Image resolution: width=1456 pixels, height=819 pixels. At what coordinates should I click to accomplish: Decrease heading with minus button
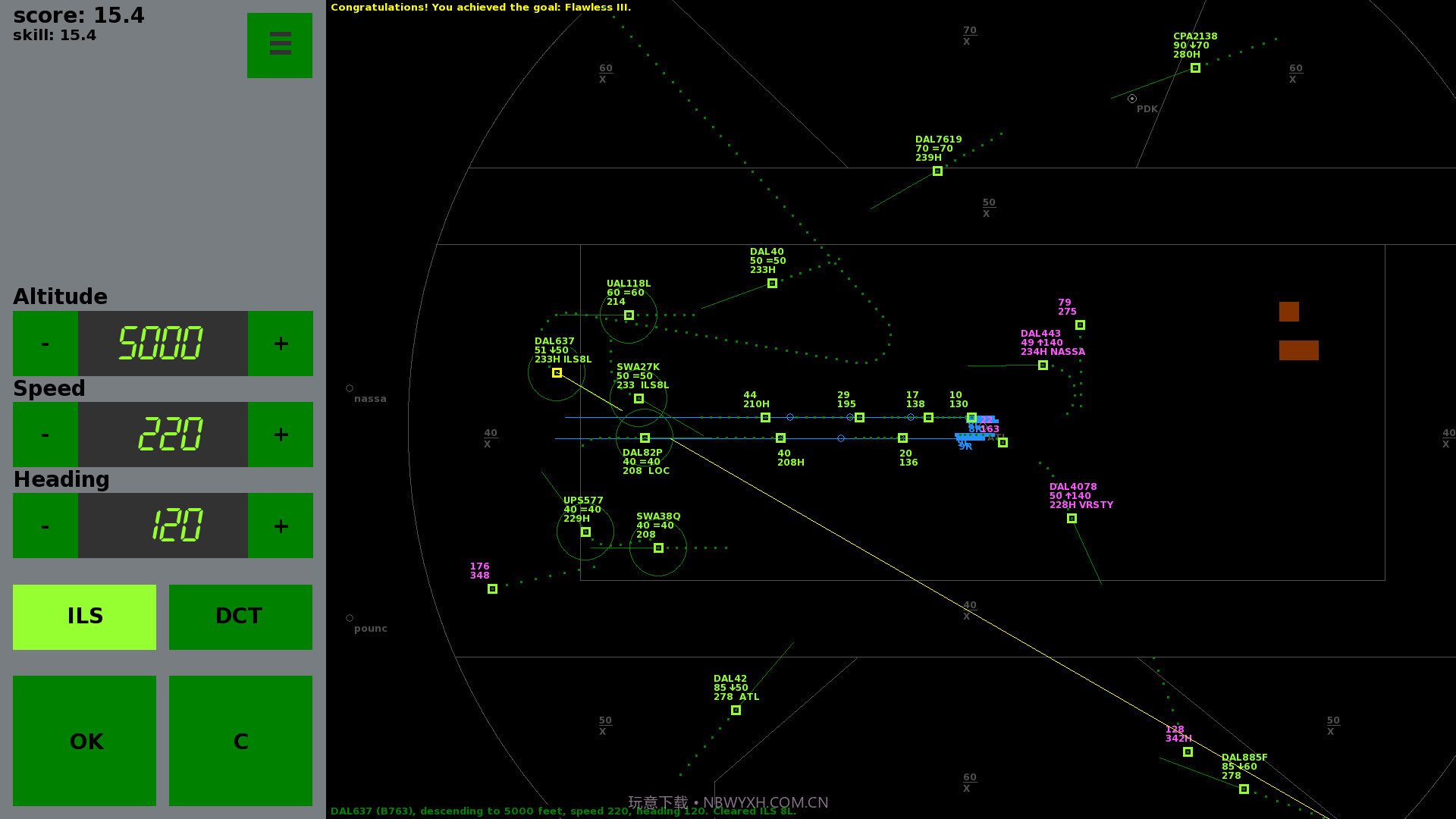pos(45,526)
